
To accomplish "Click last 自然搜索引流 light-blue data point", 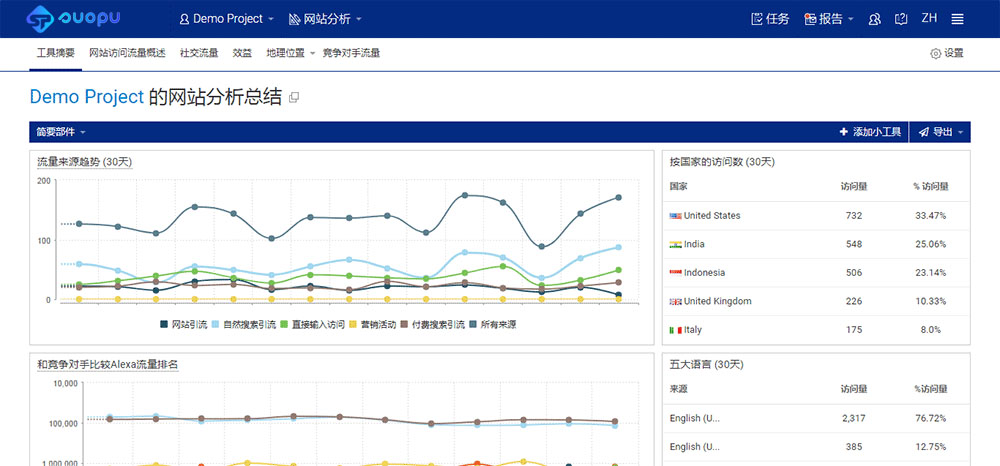I will [x=618, y=247].
